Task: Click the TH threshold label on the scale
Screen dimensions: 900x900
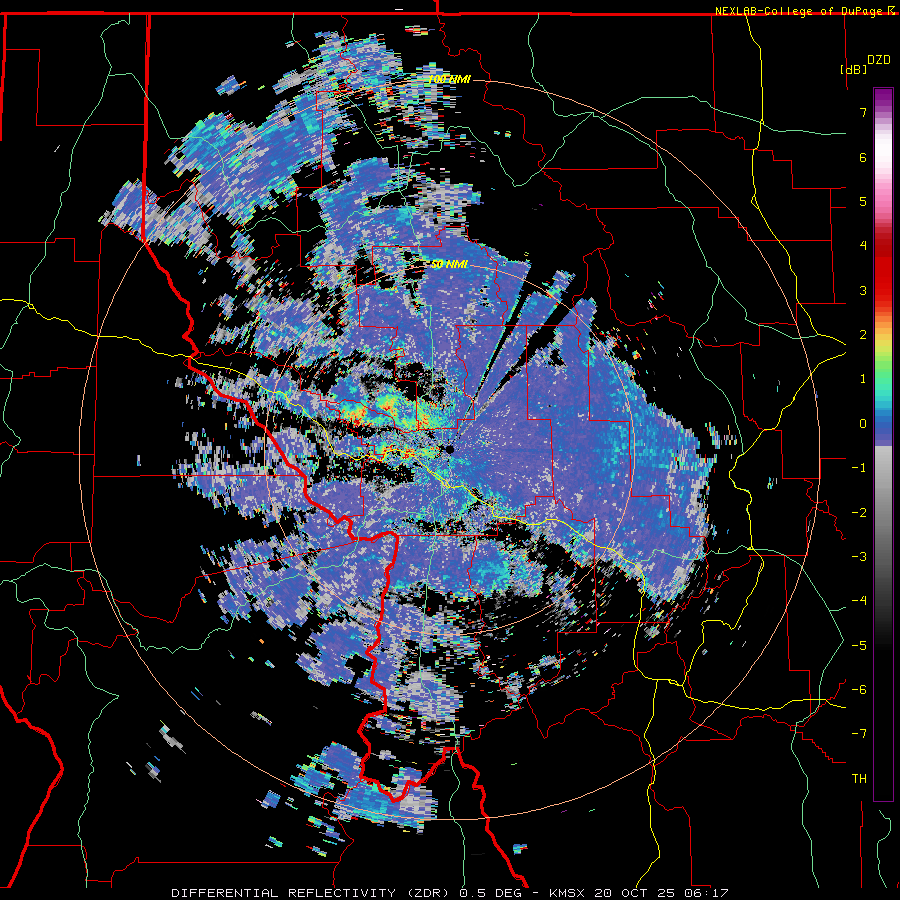Action: click(859, 779)
